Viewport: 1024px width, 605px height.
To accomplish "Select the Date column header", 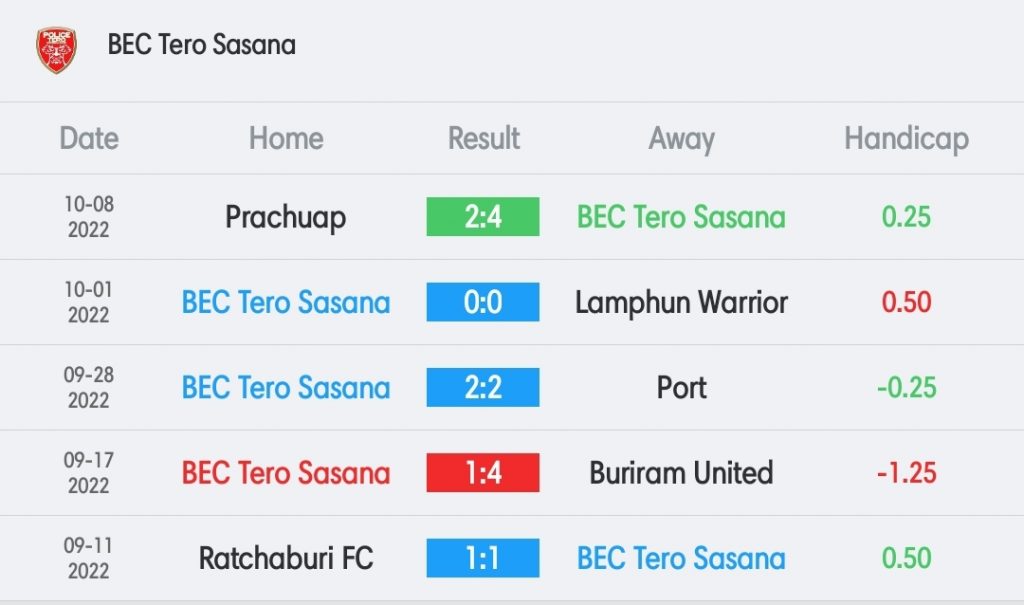I will tap(89, 139).
